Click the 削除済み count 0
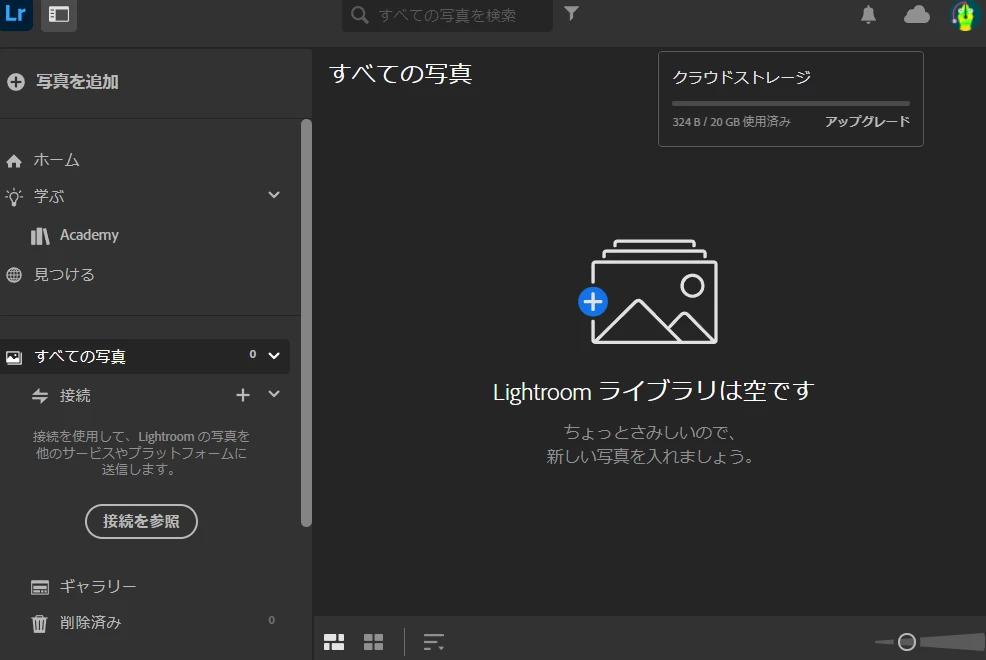The height and width of the screenshot is (660, 986). point(272,620)
